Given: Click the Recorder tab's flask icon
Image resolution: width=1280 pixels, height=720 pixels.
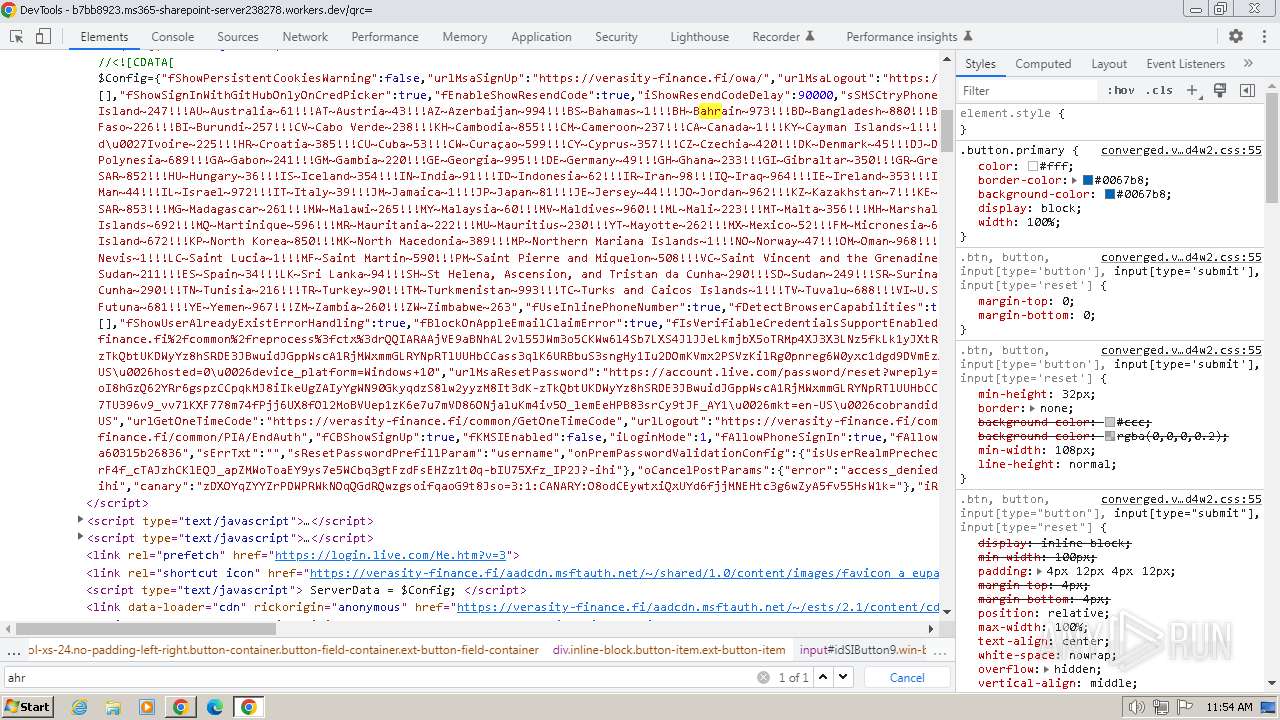Looking at the screenshot, I should tap(810, 36).
